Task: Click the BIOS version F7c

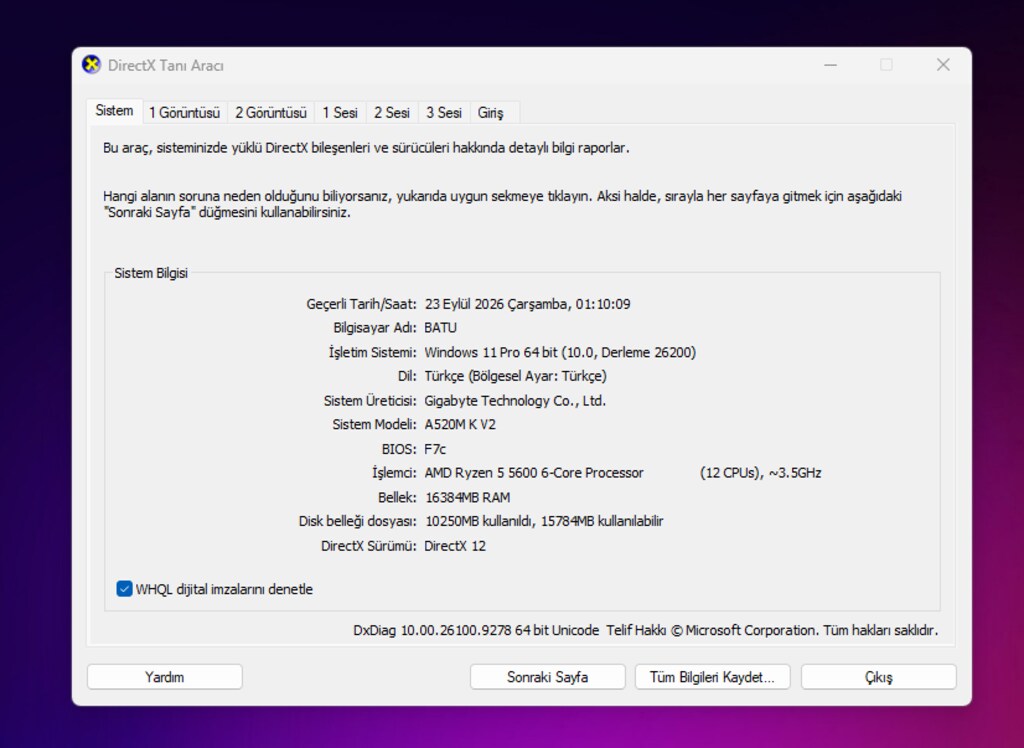Action: [x=436, y=449]
